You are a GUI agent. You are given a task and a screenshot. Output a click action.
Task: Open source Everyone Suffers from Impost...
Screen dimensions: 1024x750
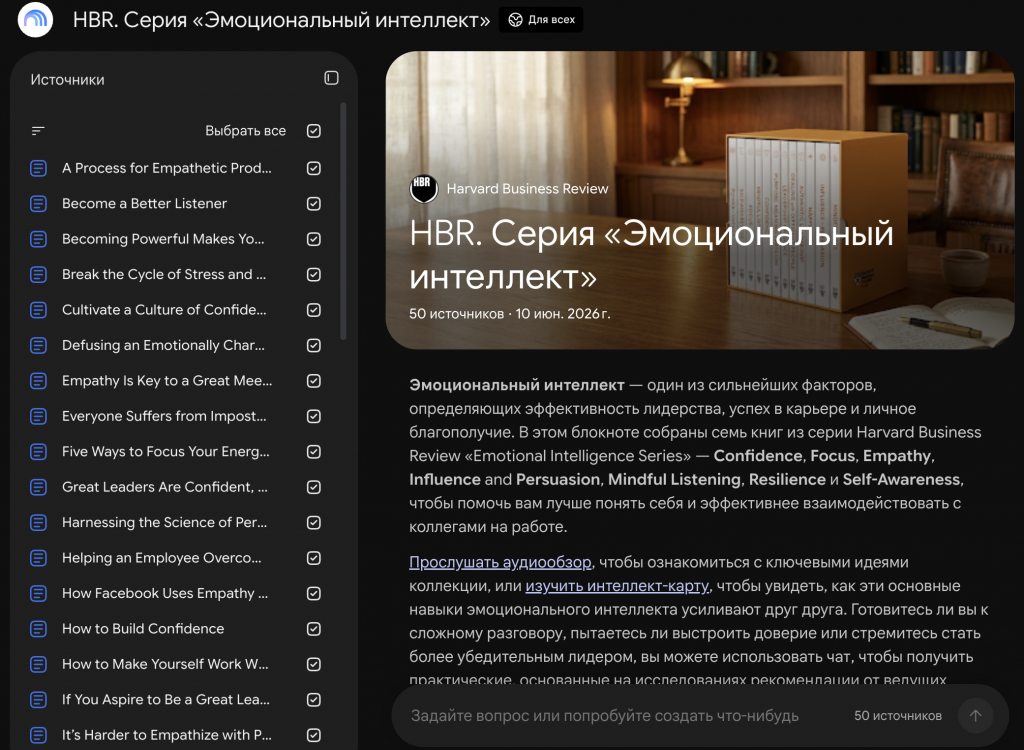click(164, 416)
